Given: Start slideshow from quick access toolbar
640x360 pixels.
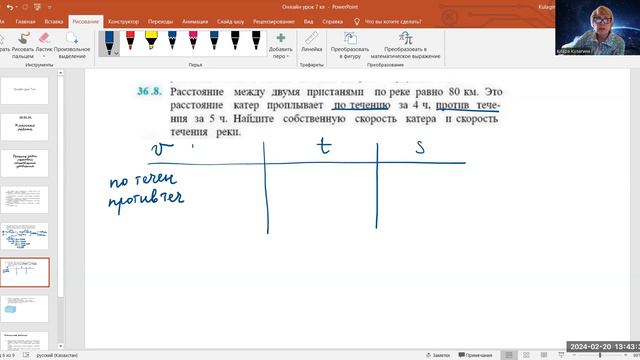Looking at the screenshot, I should point(37,7).
